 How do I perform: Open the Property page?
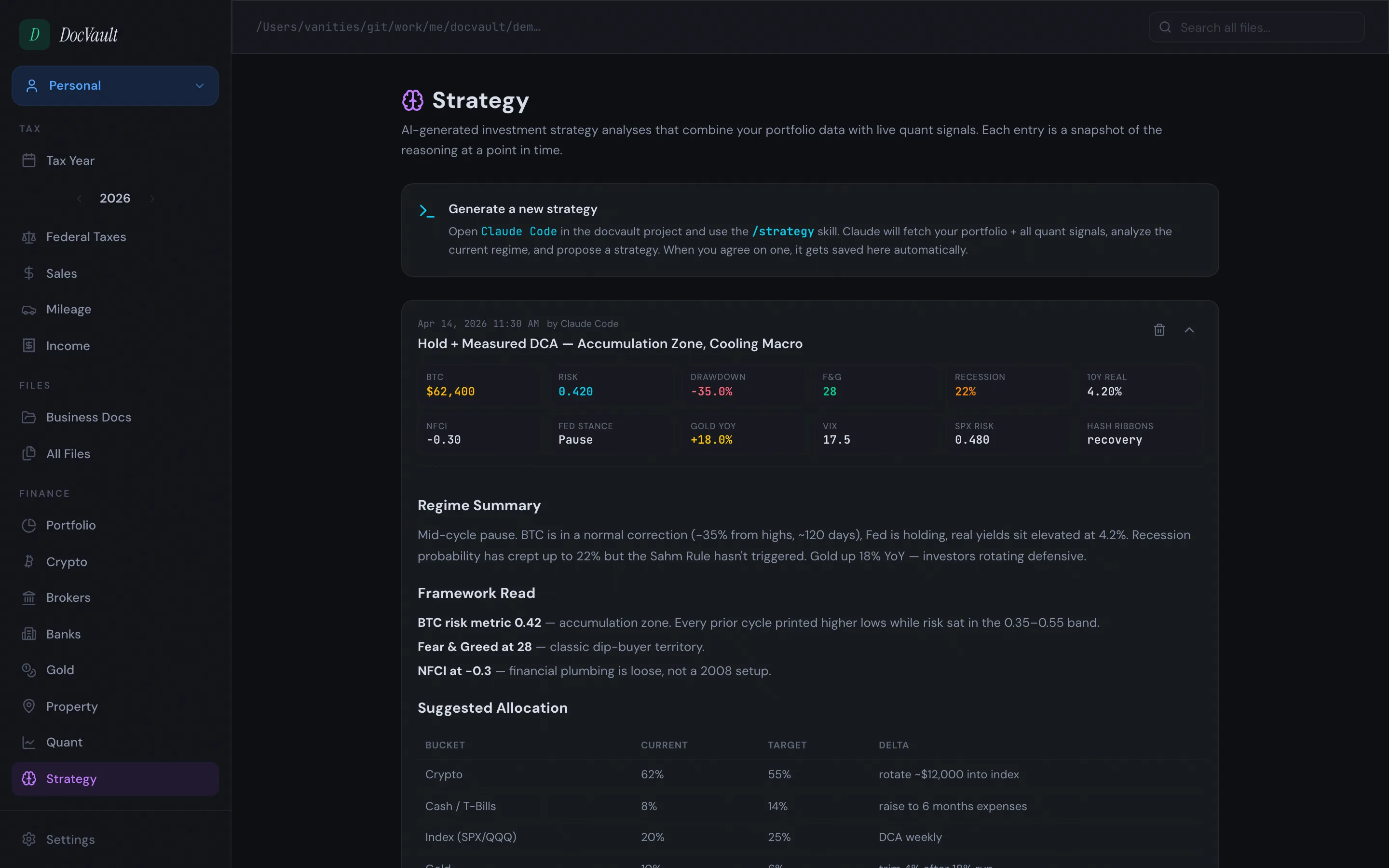(115, 706)
